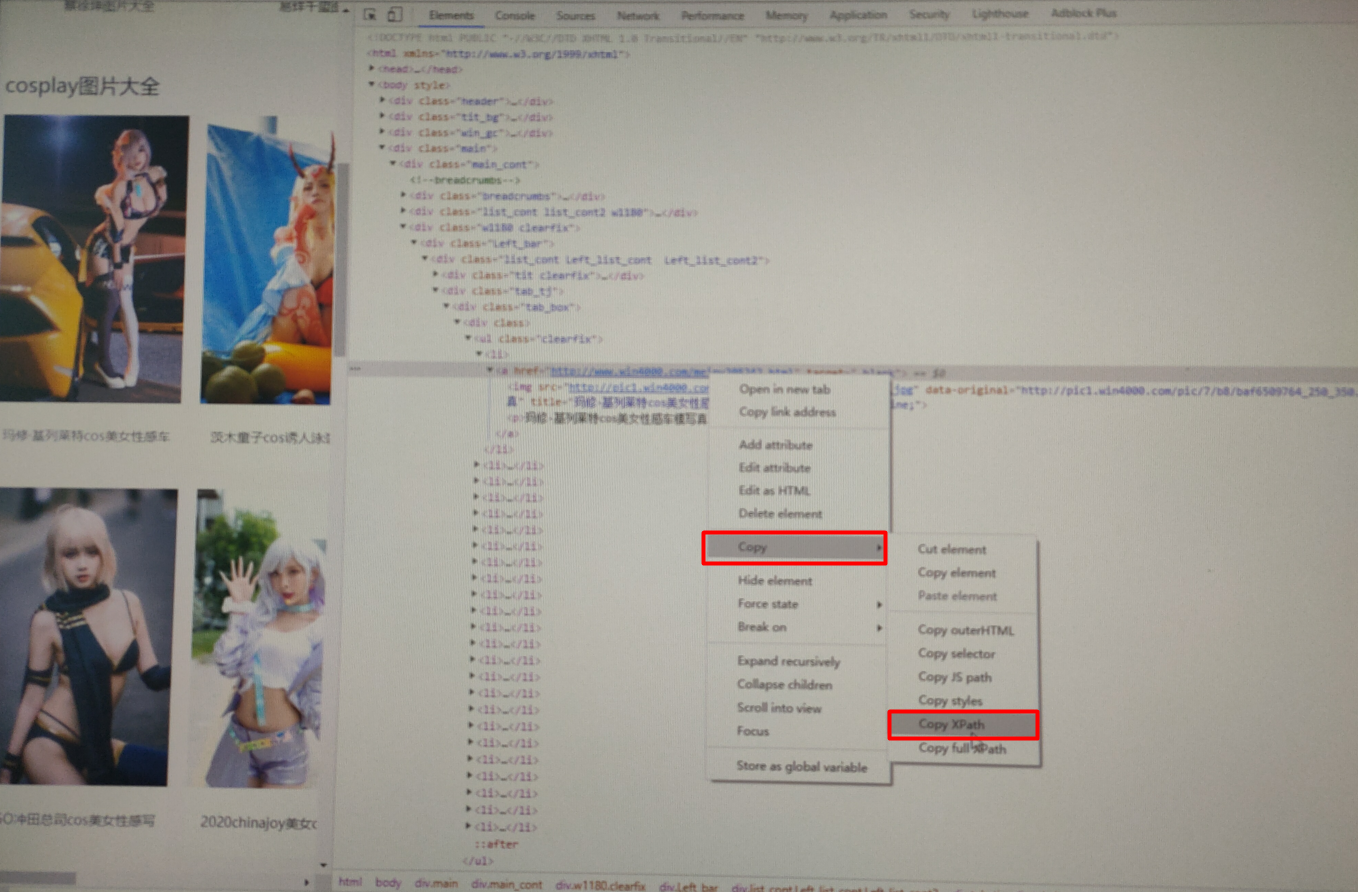Viewport: 1358px width, 892px height.
Task: Click body in the breadcrumb bar
Action: (387, 883)
